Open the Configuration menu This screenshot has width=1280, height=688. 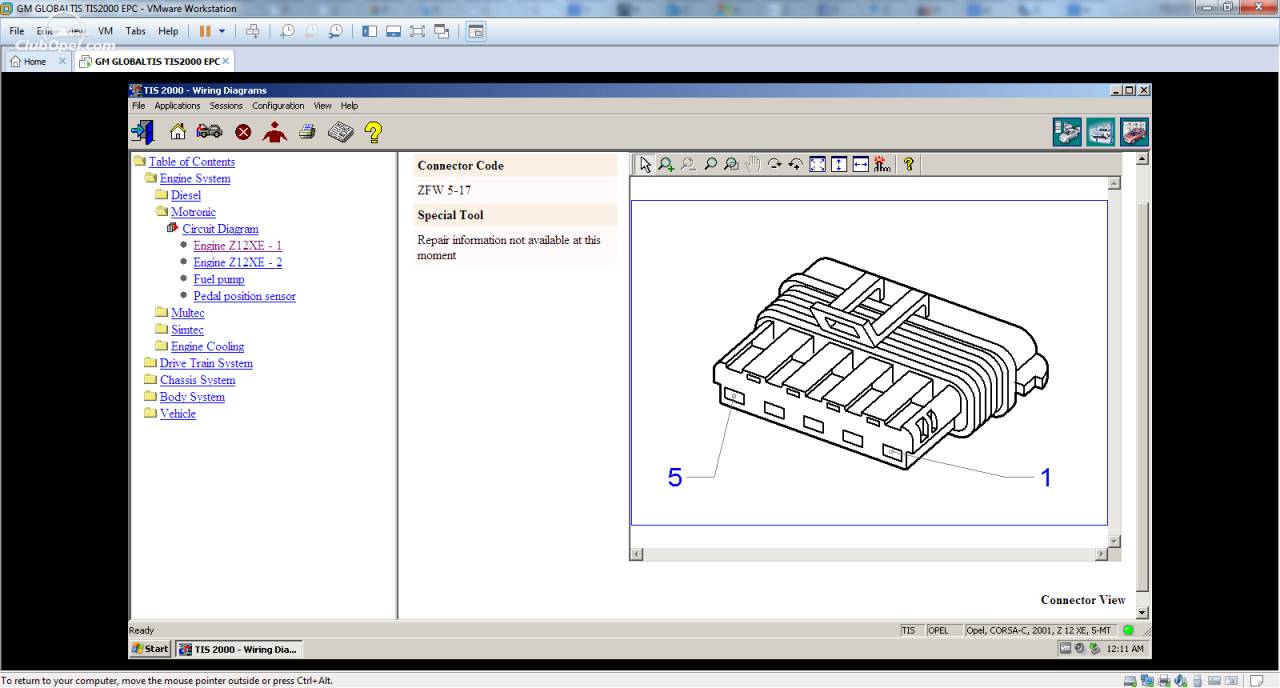278,106
